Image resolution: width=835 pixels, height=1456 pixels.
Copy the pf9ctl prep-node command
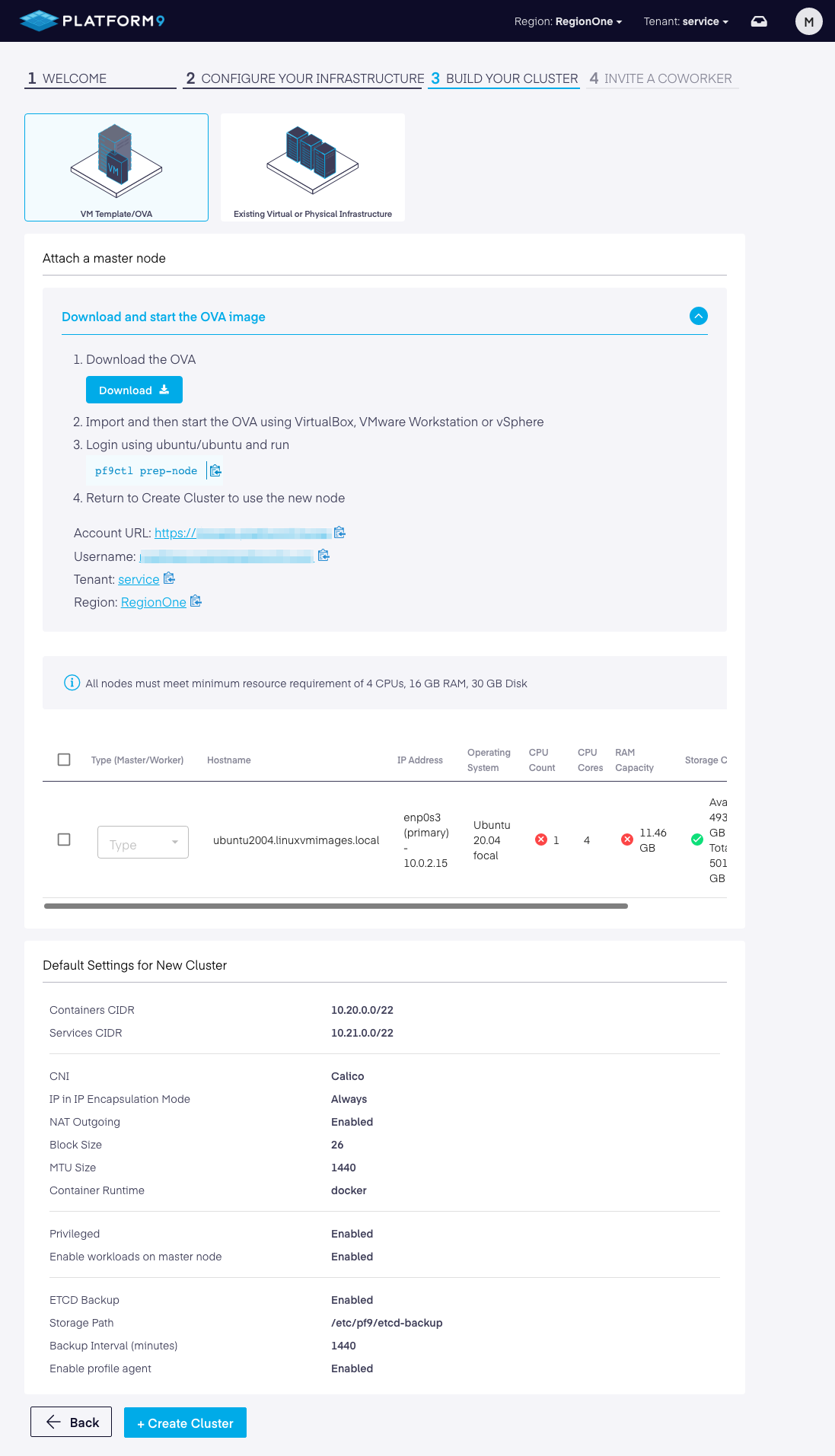215,471
